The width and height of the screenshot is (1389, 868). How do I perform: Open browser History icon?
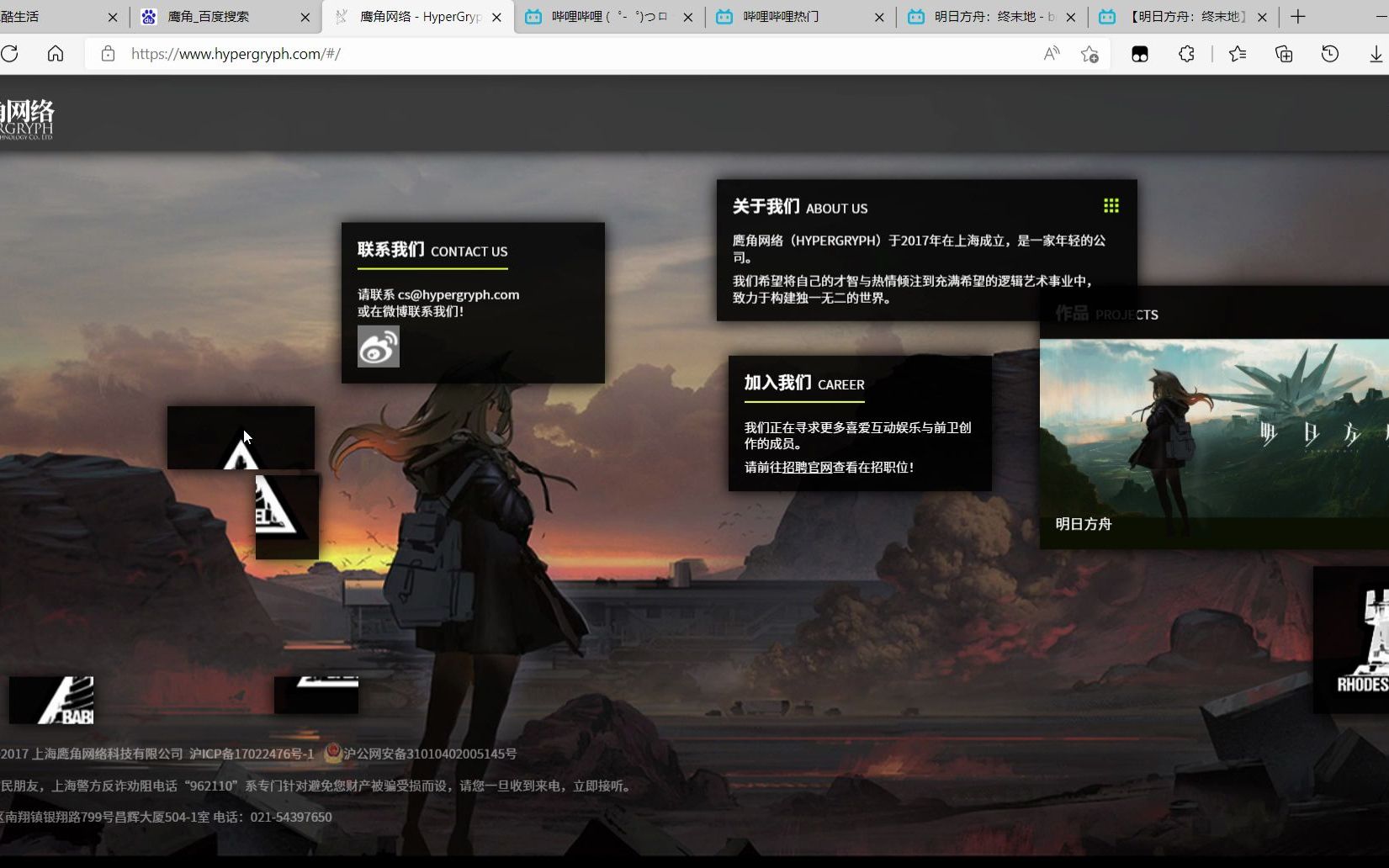coord(1330,54)
